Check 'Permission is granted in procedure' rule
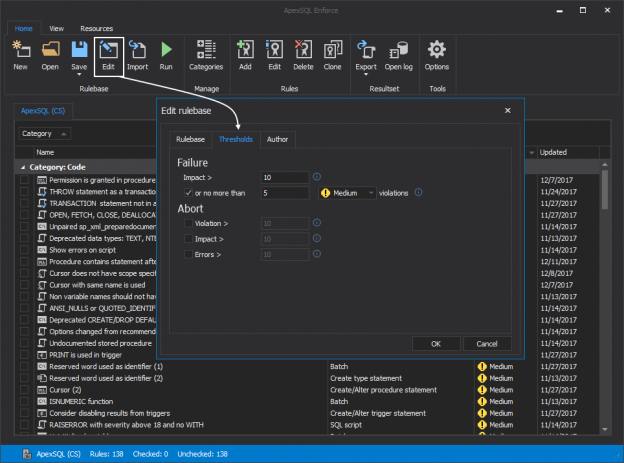This screenshot has width=624, height=463. tap(24, 180)
